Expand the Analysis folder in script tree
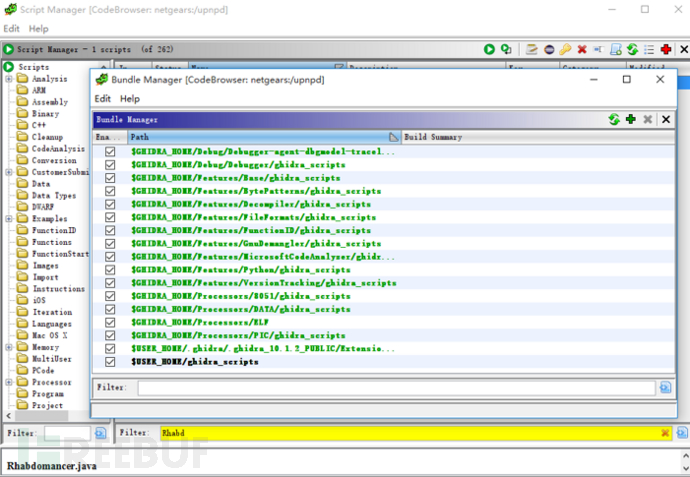Viewport: 690px width, 477px height. (9, 79)
